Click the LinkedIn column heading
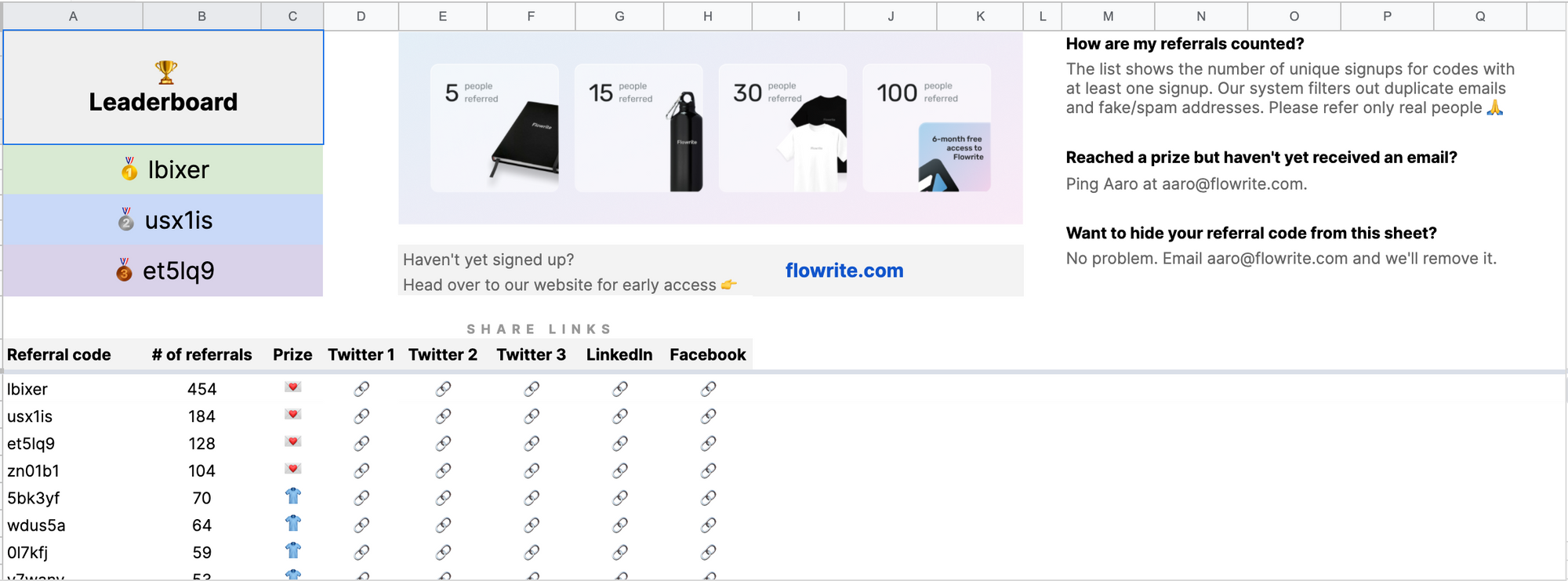The image size is (1568, 581). point(619,354)
